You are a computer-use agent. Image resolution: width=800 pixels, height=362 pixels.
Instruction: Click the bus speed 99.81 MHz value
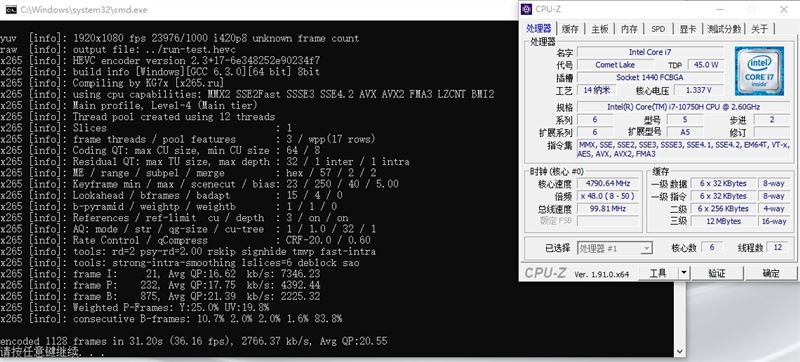608,209
